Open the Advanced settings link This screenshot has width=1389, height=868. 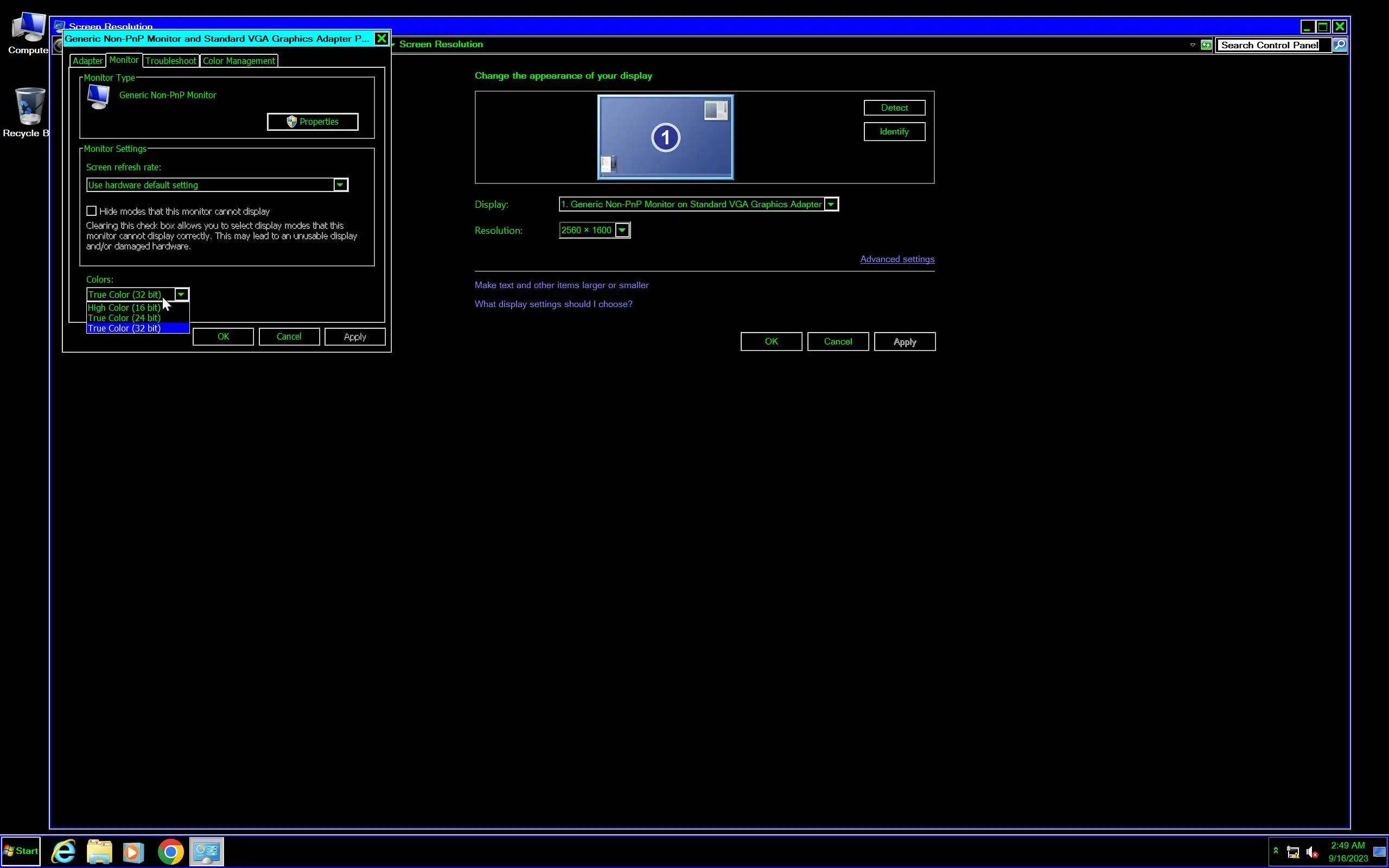pos(896,259)
